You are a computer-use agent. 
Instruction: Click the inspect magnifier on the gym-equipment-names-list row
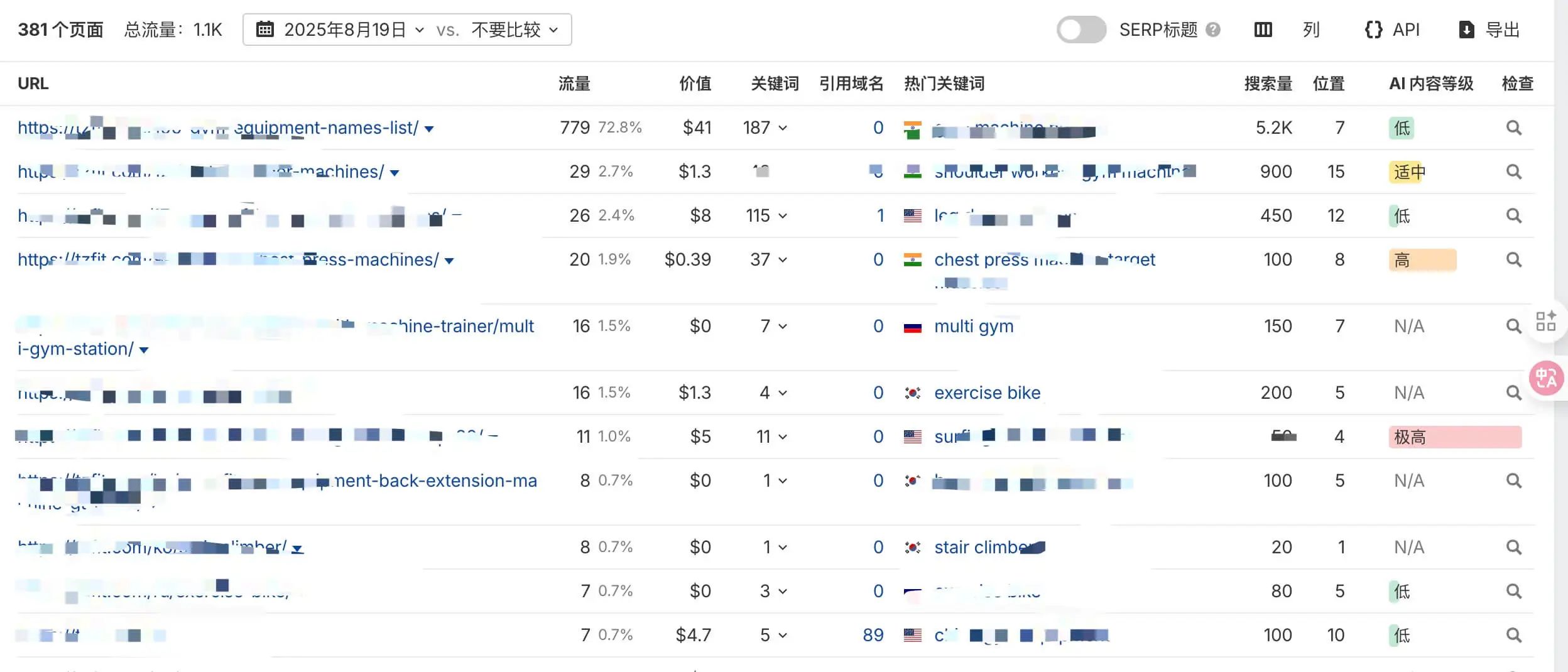click(x=1515, y=127)
